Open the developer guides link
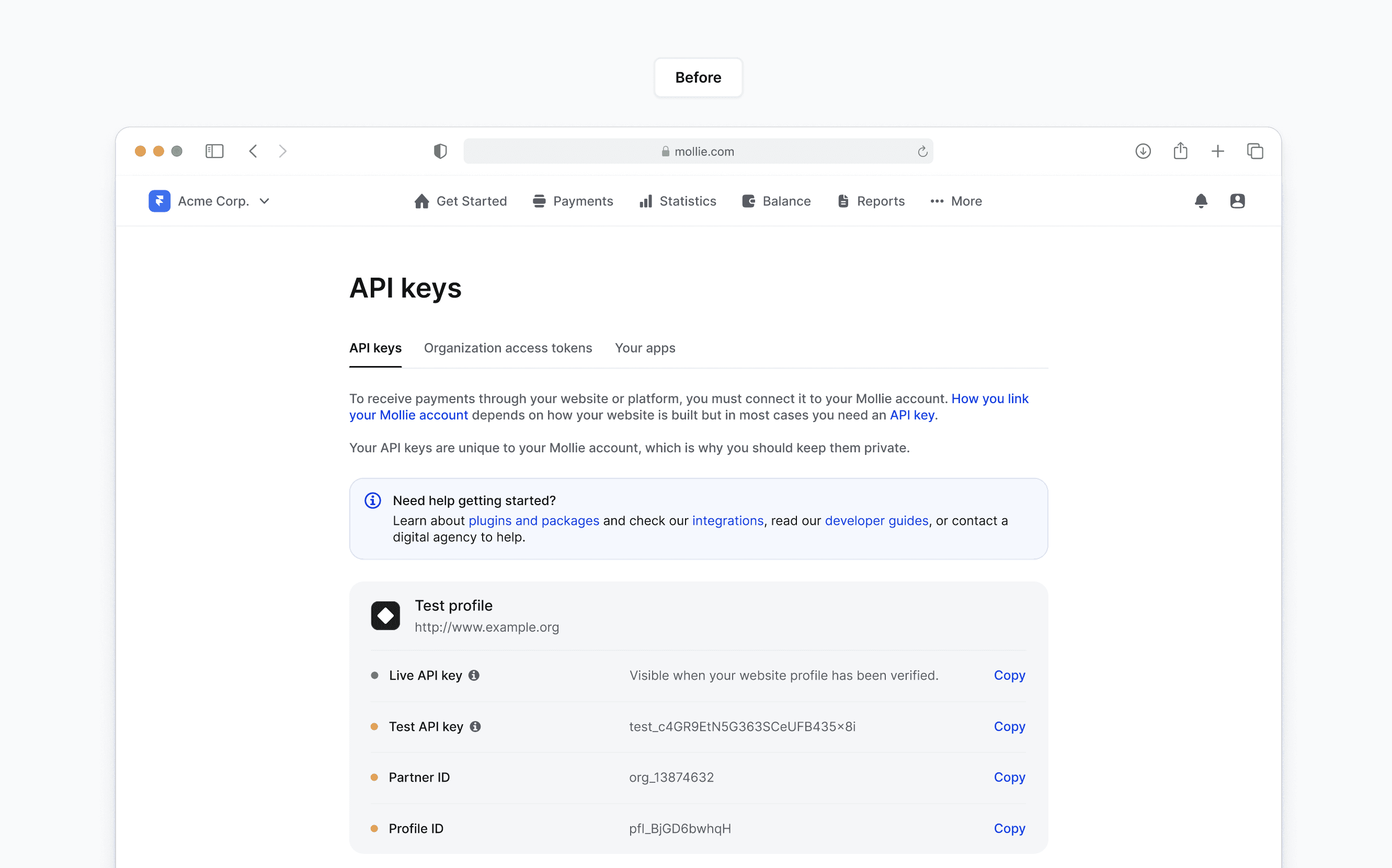 point(876,521)
